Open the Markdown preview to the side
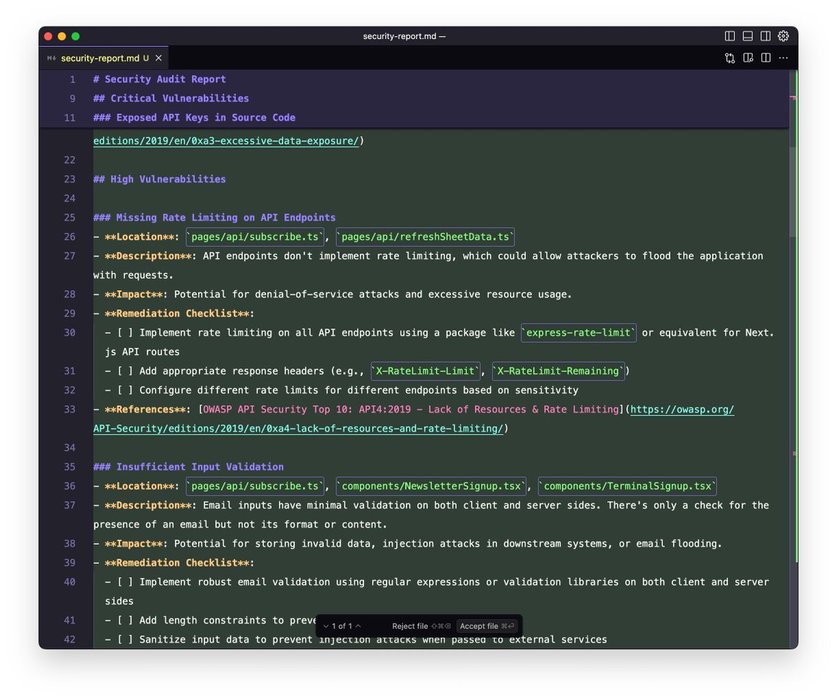 [x=748, y=58]
